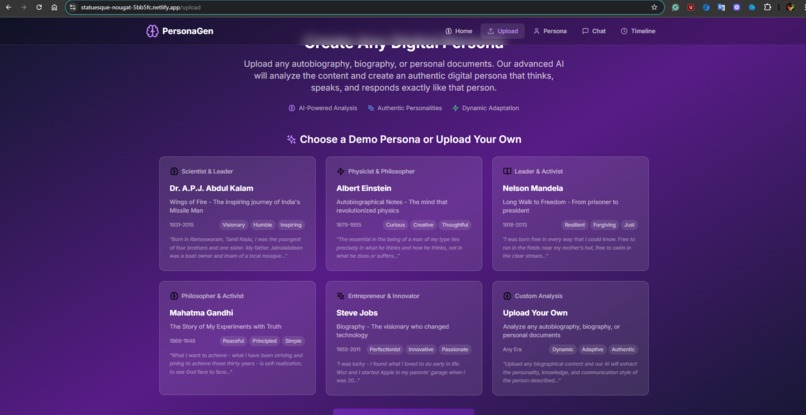Screen dimensions: 806x415
Task: Click the Entrepreneur & Innovator icon
Action: click(340, 296)
